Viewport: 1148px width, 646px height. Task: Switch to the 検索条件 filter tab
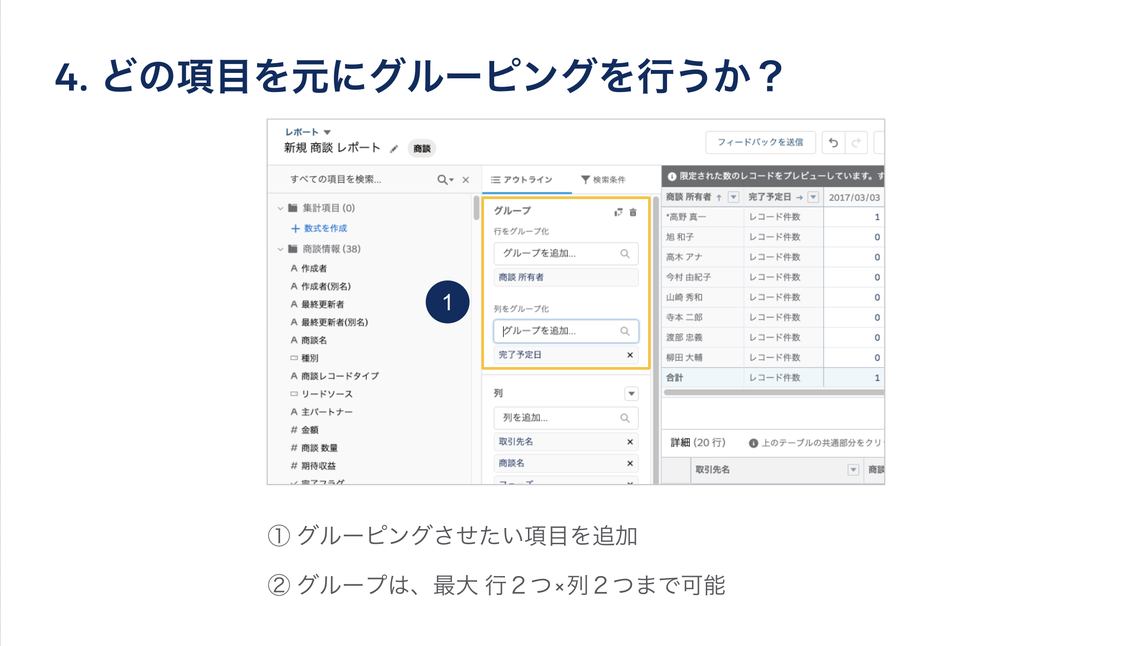coord(603,179)
